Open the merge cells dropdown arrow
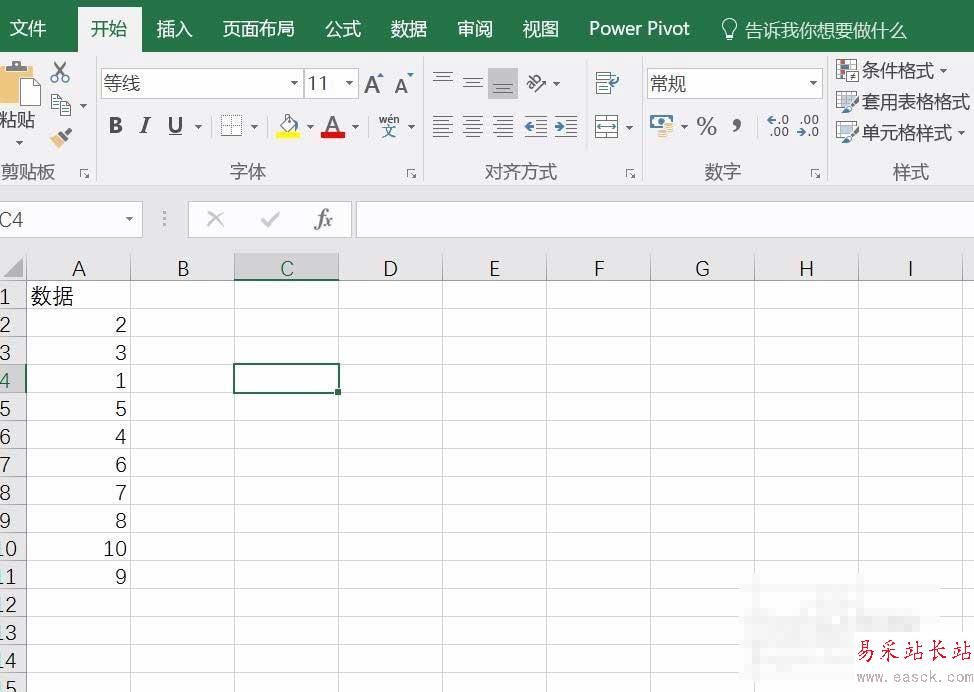Image resolution: width=974 pixels, height=692 pixels. (x=629, y=128)
